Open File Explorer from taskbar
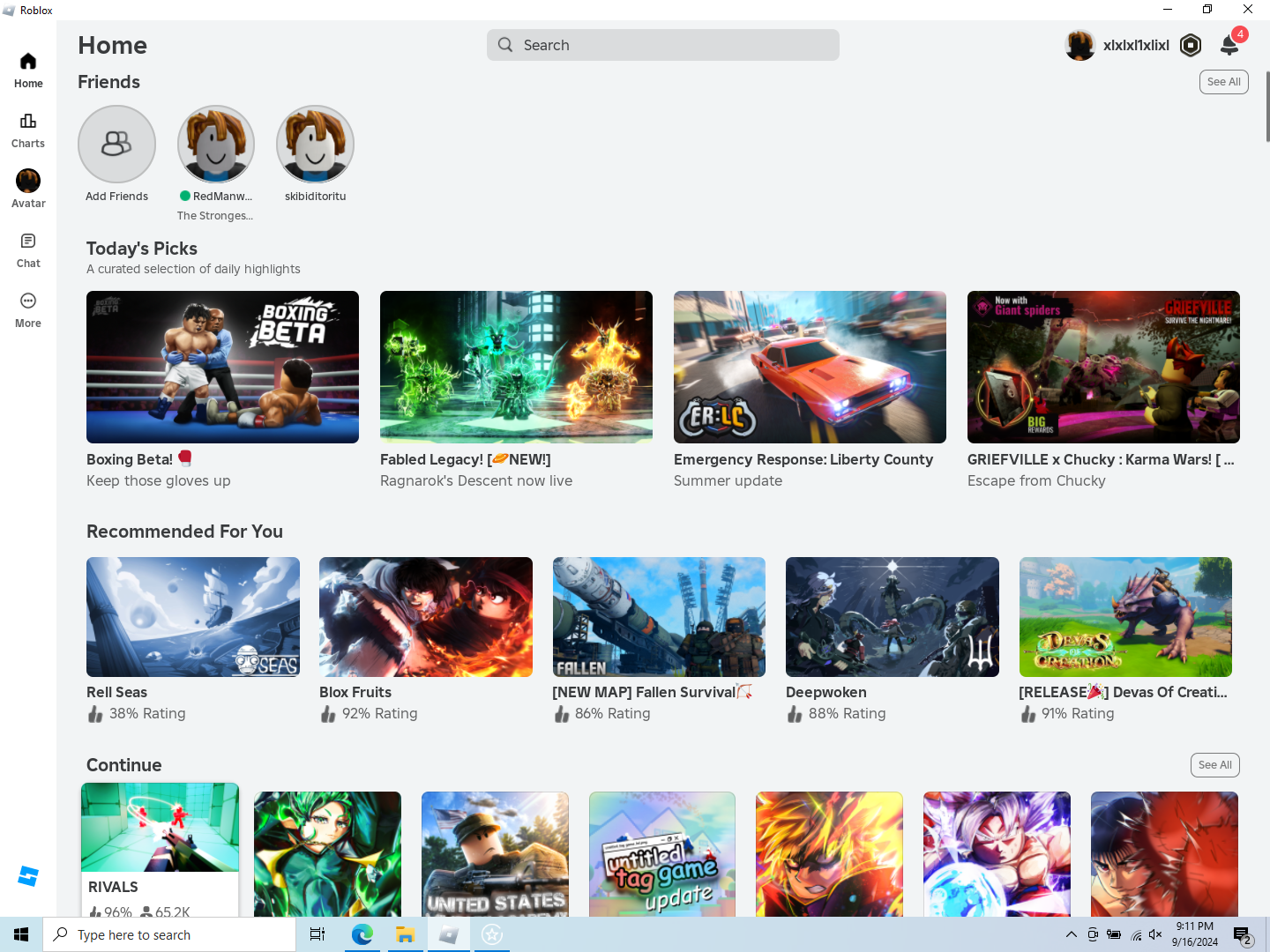The image size is (1270, 952). tap(405, 934)
